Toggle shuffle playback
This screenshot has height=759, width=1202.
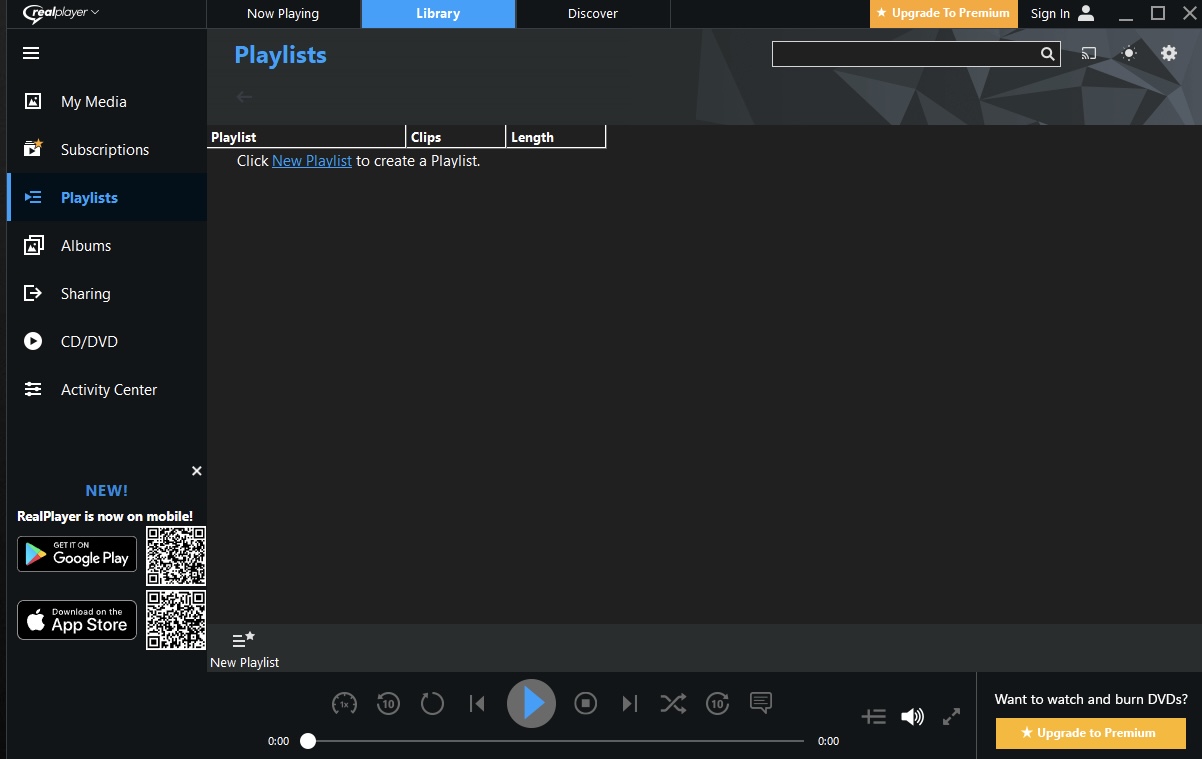(x=673, y=703)
